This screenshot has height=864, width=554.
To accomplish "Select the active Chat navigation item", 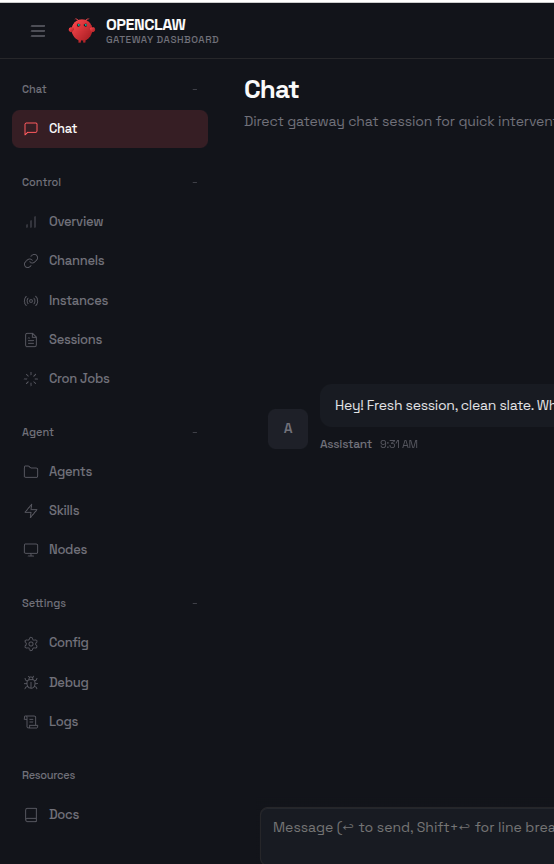I will (x=110, y=129).
